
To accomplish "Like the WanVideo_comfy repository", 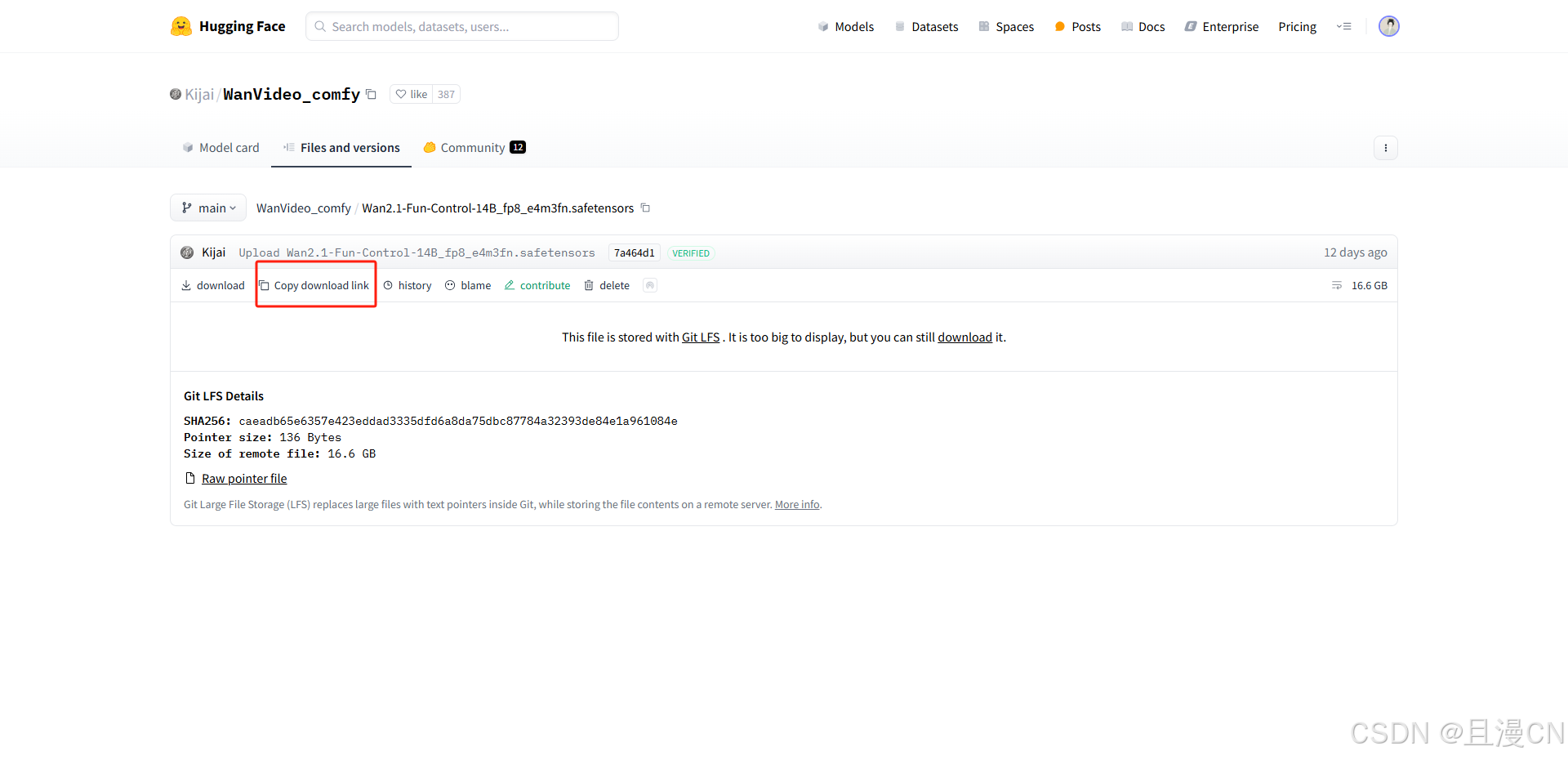I will tap(412, 94).
